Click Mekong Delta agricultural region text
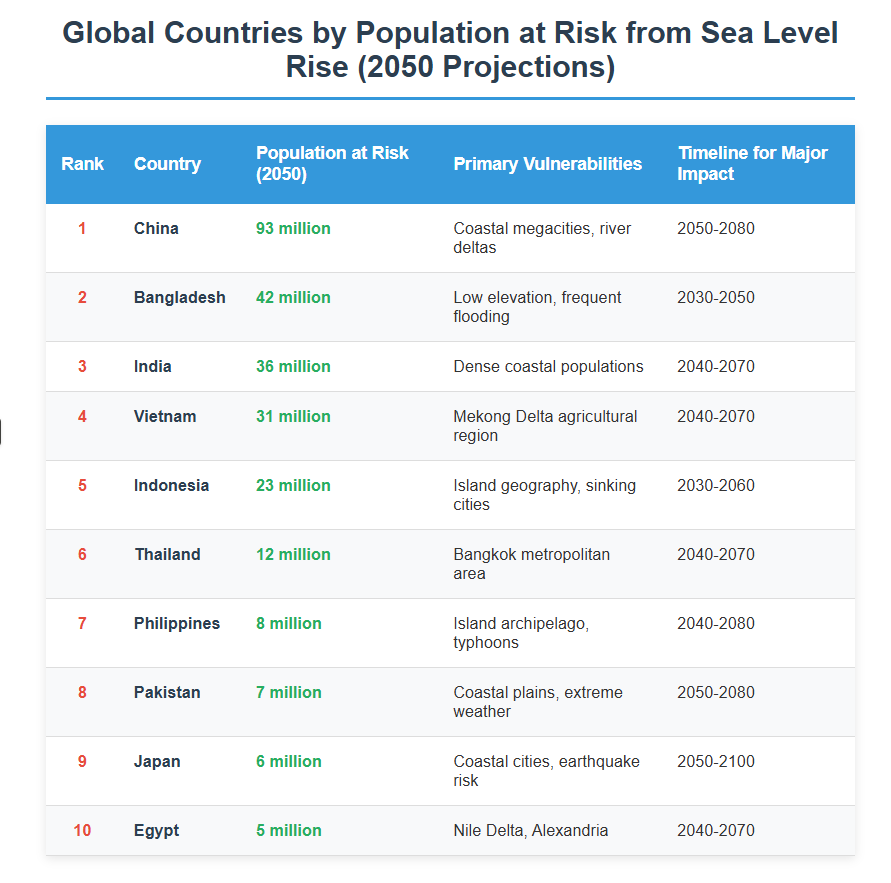Viewport: 891px width, 883px height. (545, 426)
